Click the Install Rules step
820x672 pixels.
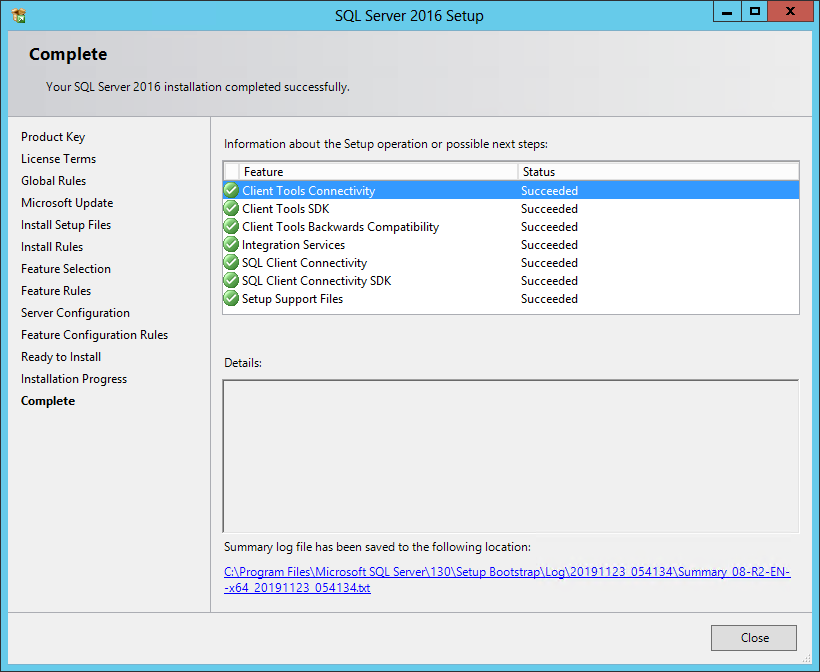point(52,247)
